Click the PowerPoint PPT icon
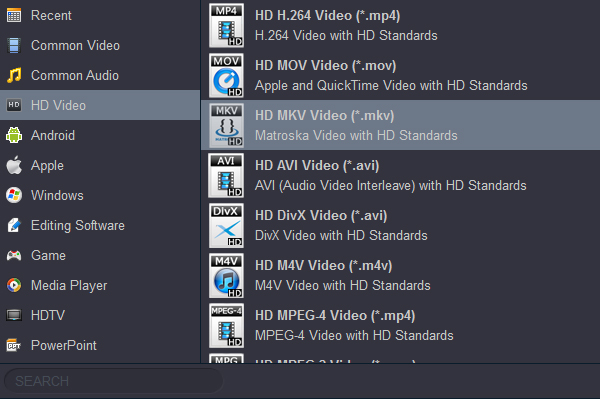600x399 pixels. click(14, 345)
